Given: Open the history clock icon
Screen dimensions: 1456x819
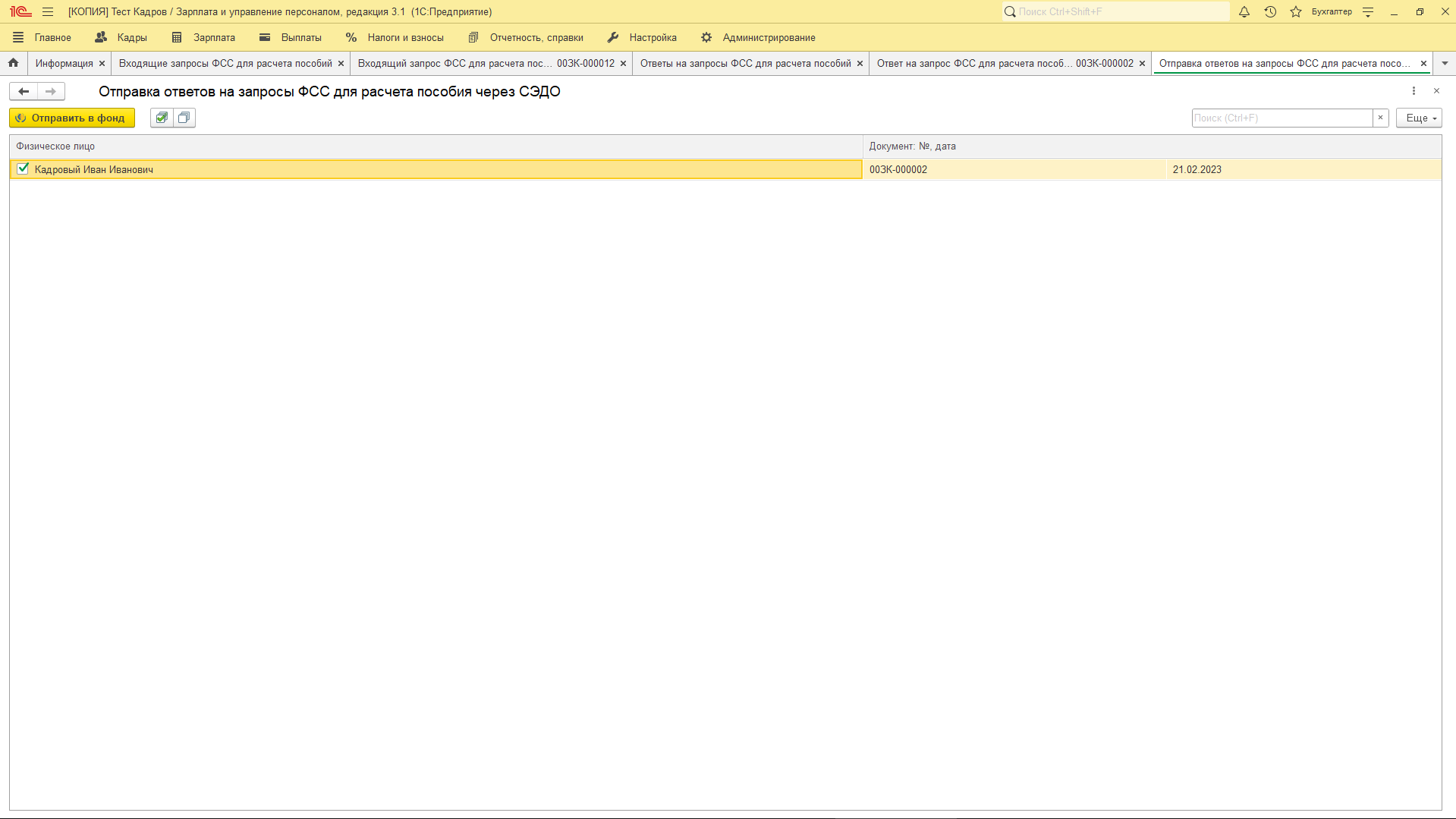Looking at the screenshot, I should tap(1270, 11).
